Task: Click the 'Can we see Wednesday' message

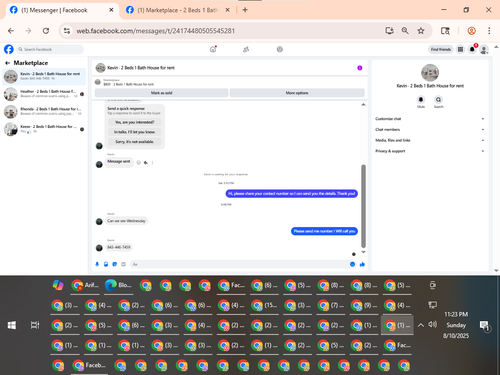Action: (126, 221)
